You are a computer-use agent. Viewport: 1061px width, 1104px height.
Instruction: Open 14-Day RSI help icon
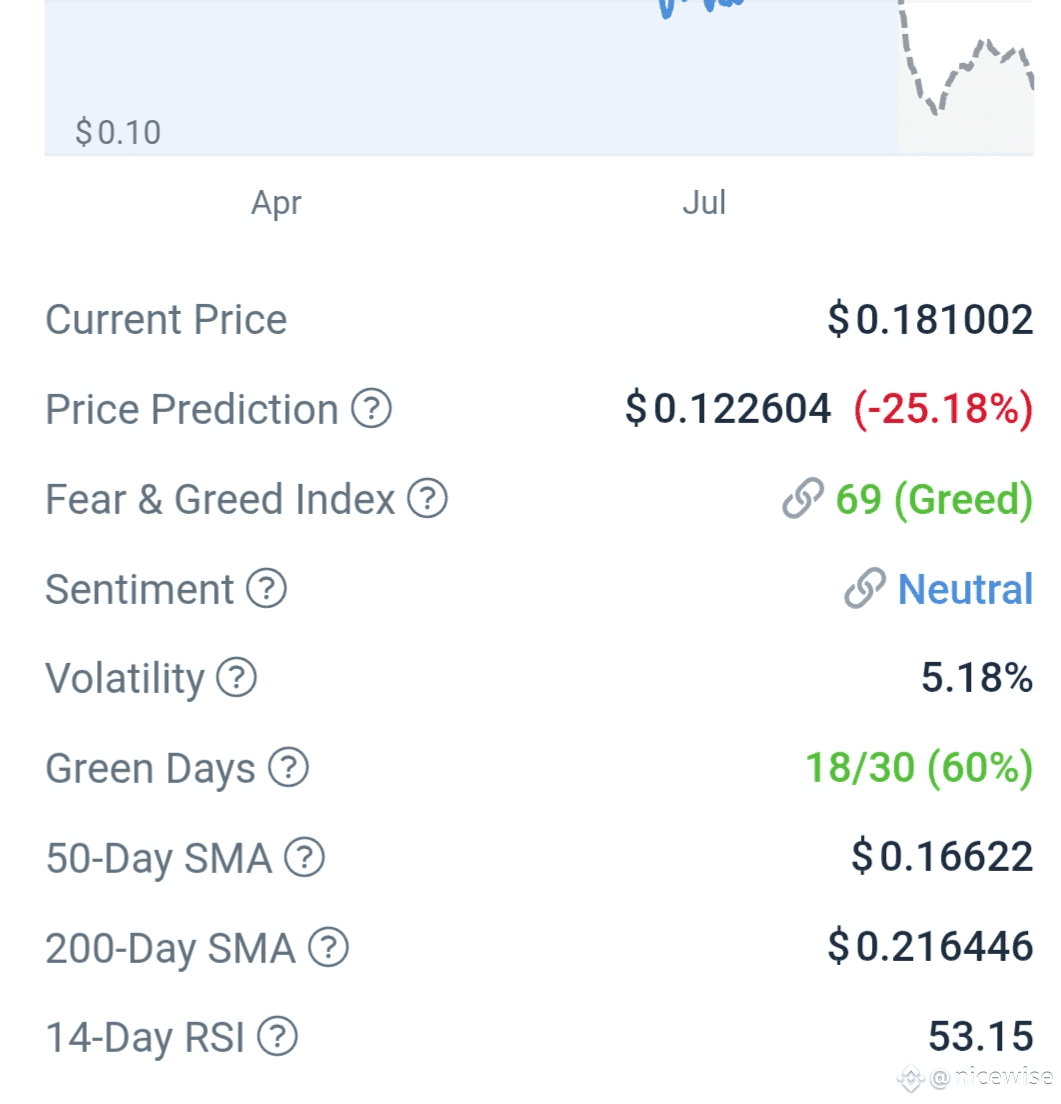click(x=277, y=1036)
